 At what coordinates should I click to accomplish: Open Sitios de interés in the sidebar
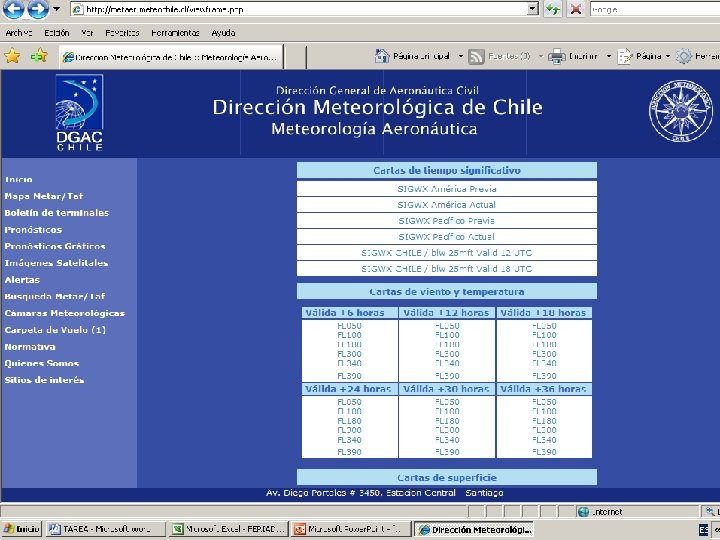44,380
